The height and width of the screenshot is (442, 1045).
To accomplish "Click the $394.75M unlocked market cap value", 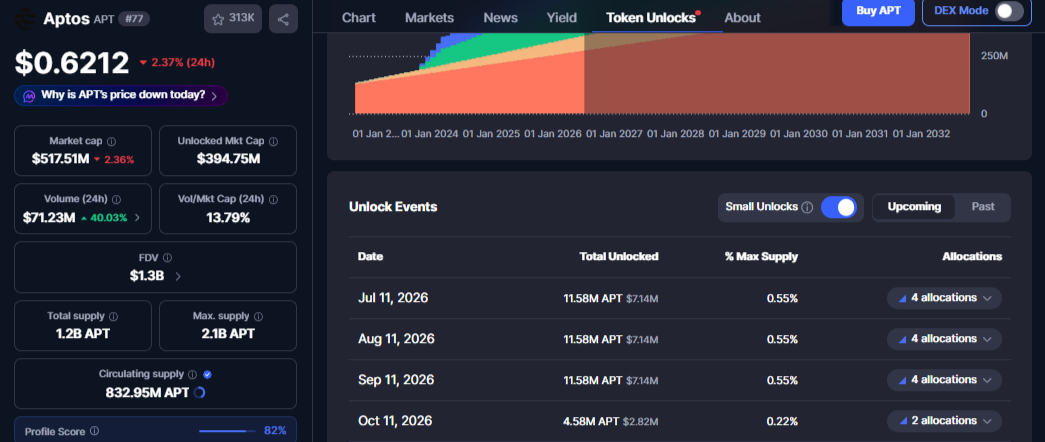I will tap(228, 159).
